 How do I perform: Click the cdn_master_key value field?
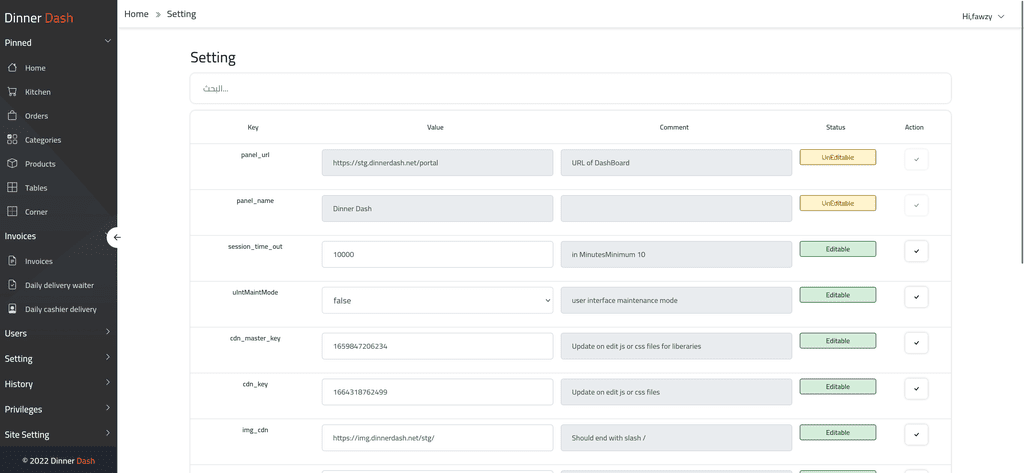[438, 346]
